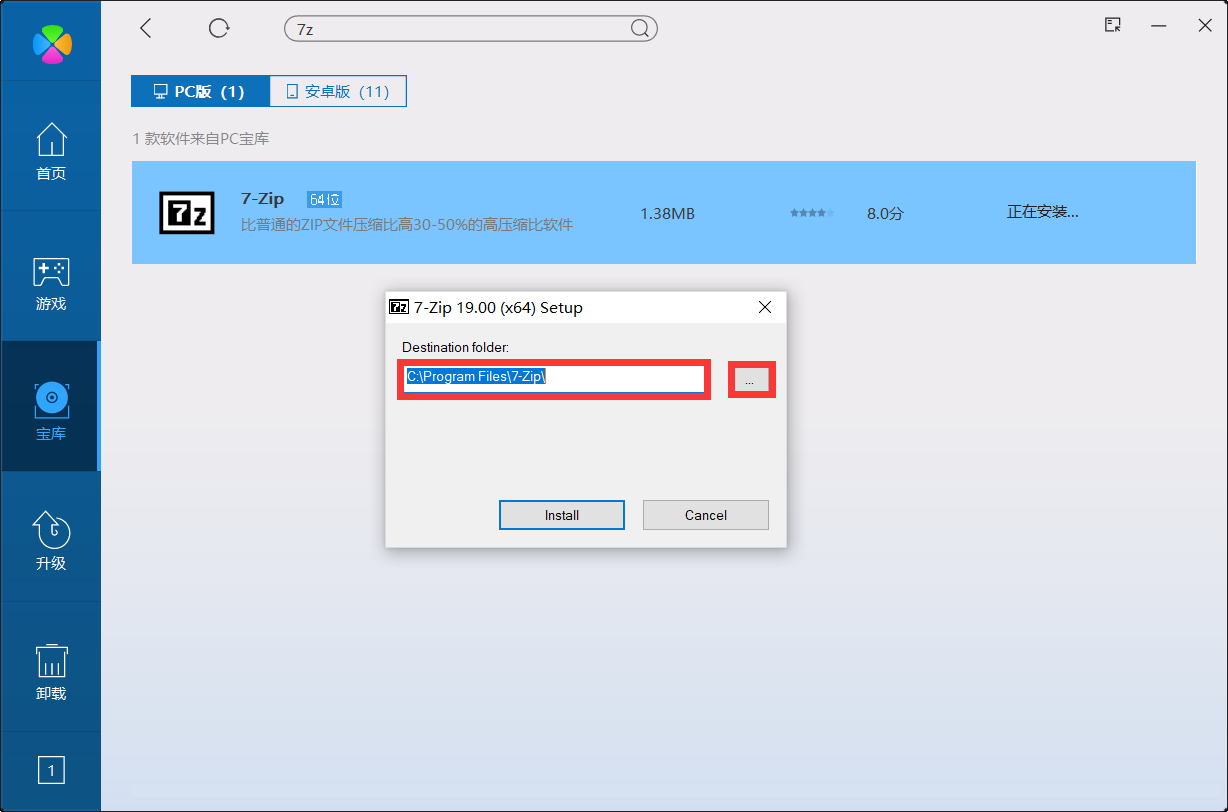Click the 8.0分 score
The height and width of the screenshot is (812, 1228).
coord(885,213)
